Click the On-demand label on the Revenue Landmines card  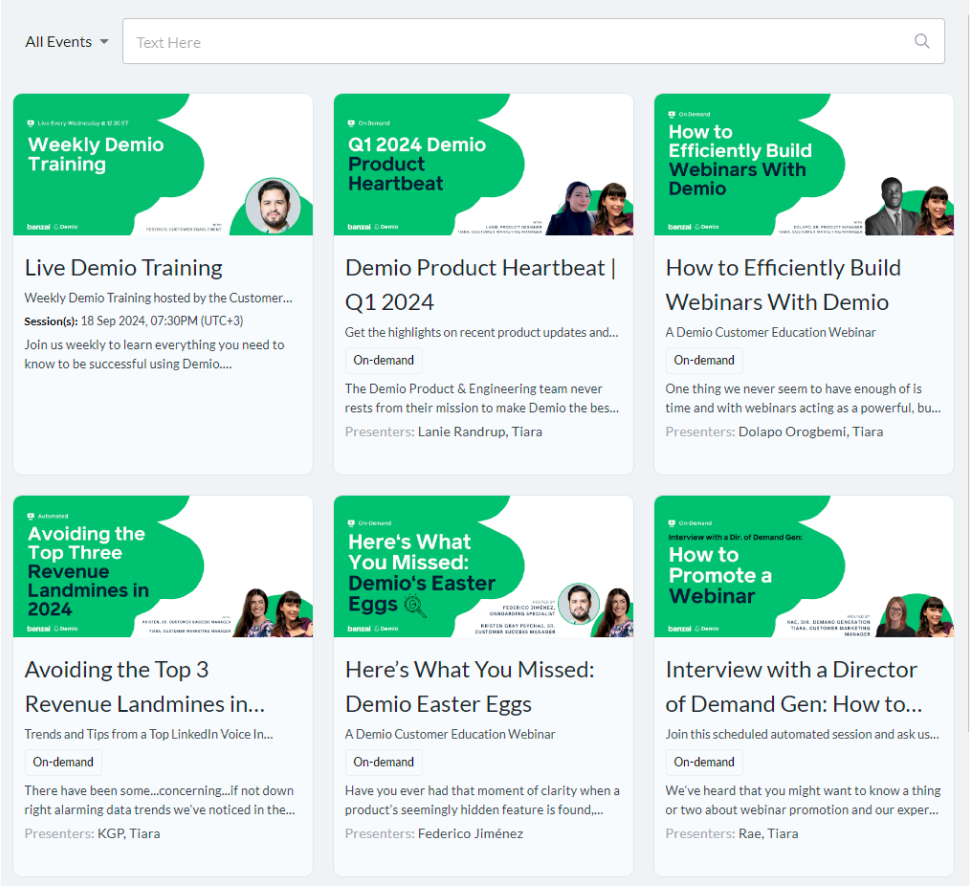click(63, 762)
